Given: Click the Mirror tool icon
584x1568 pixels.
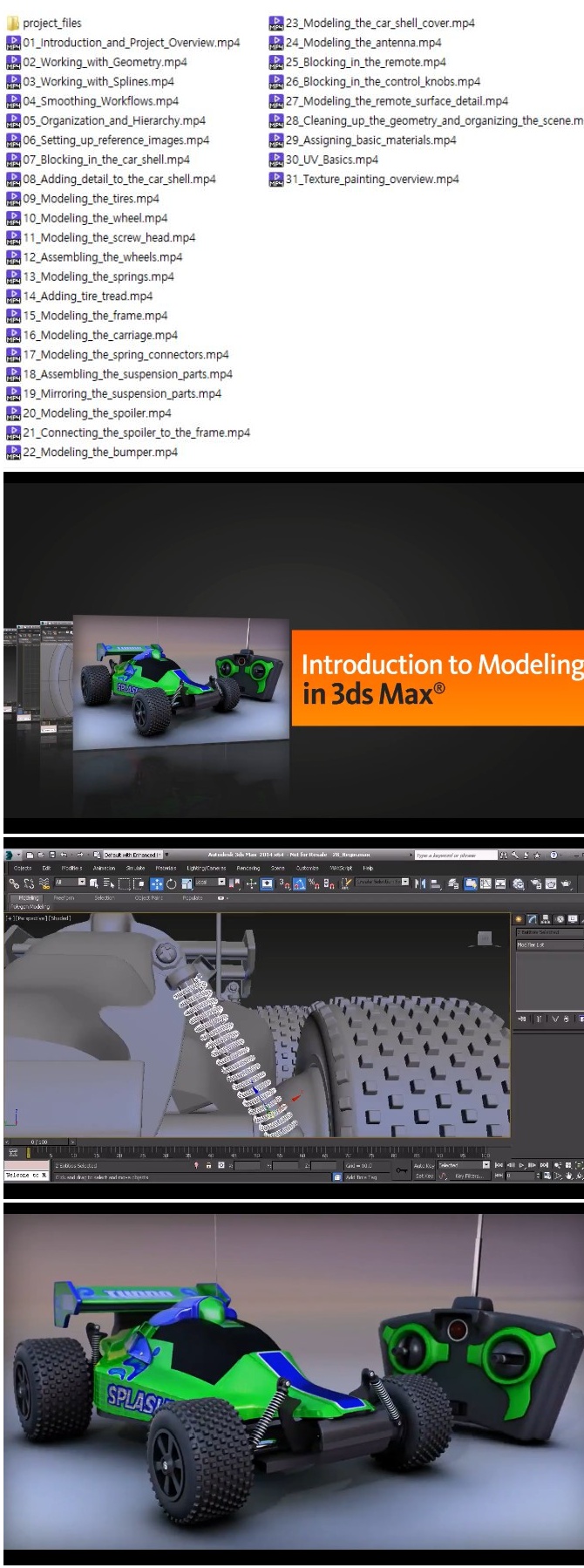Looking at the screenshot, I should click(x=419, y=883).
